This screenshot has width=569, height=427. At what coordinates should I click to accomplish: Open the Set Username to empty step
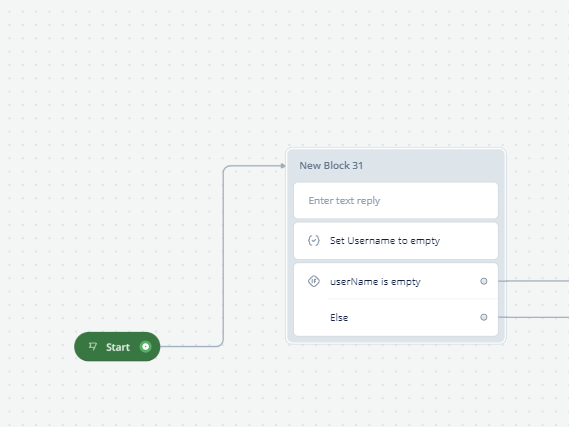tap(396, 241)
